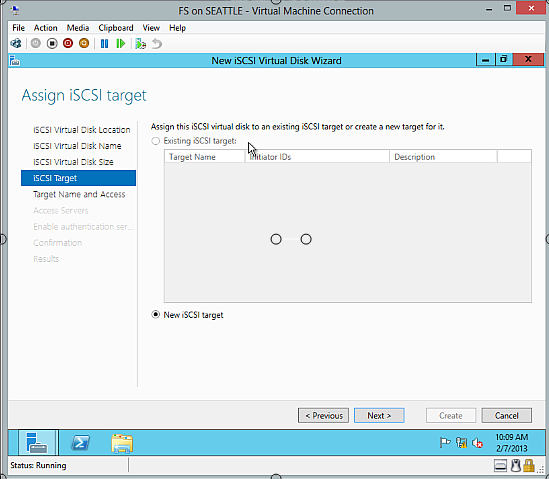Go to iSCSI Virtual Disk Name step
Image resolution: width=549 pixels, height=479 pixels.
pyautogui.click(x=77, y=146)
